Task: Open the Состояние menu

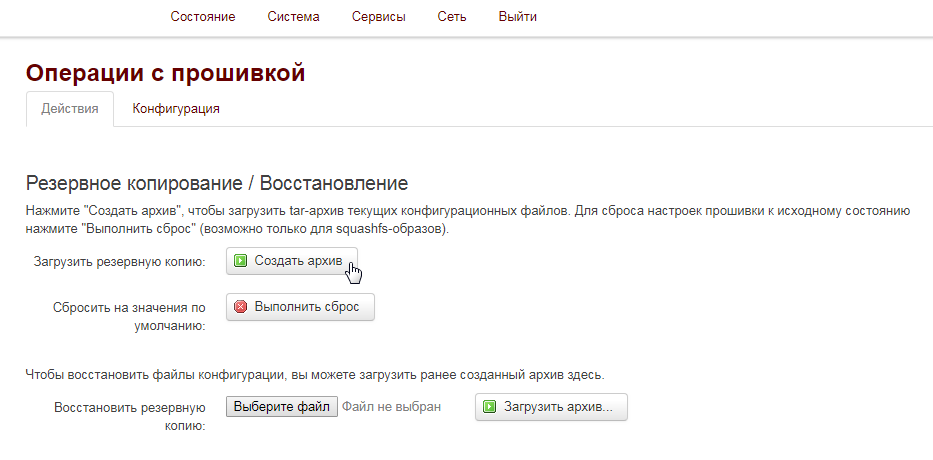Action: [x=203, y=17]
